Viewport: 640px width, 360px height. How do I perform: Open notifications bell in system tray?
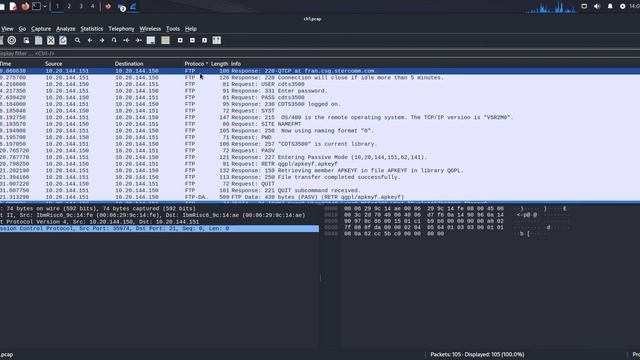click(x=610, y=6)
